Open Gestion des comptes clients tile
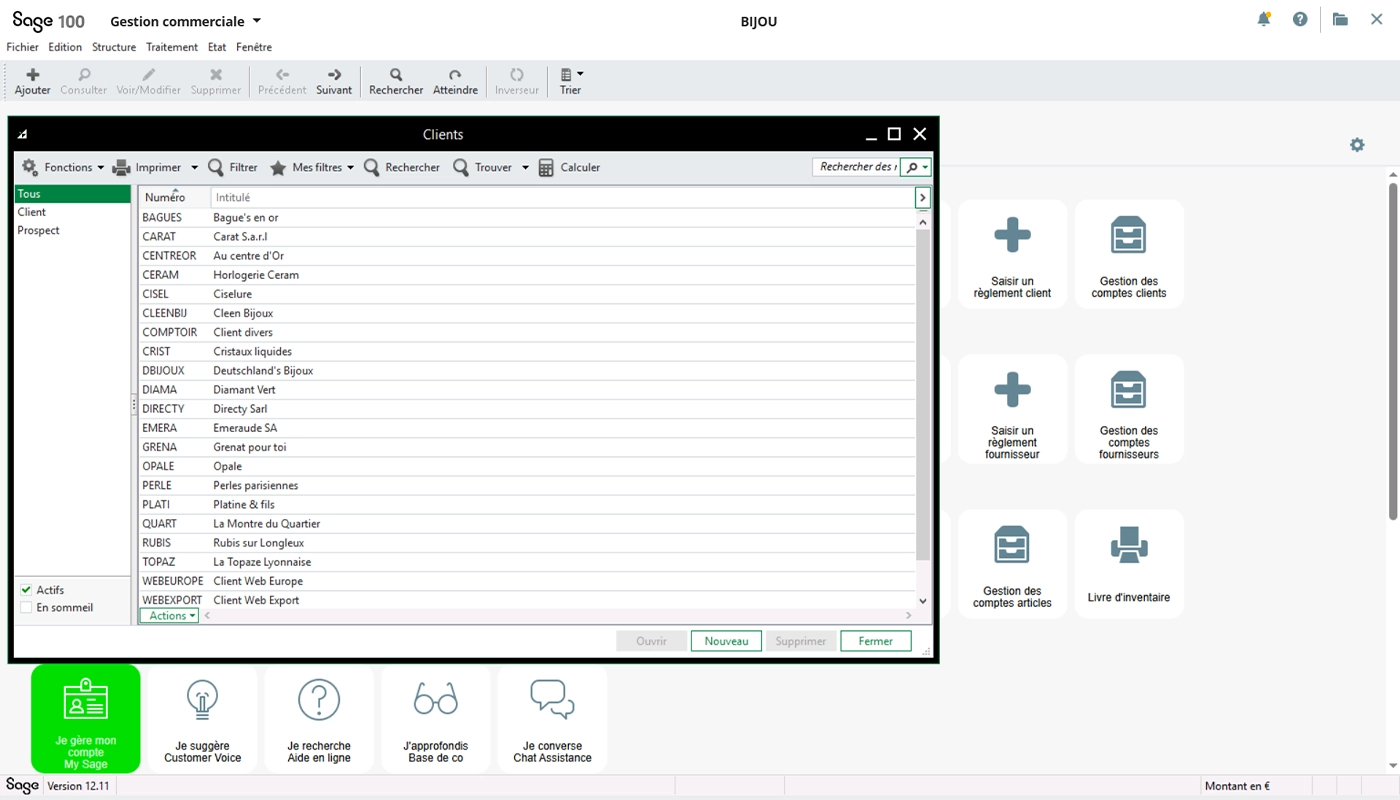Image resolution: width=1400 pixels, height=800 pixels. (1129, 254)
